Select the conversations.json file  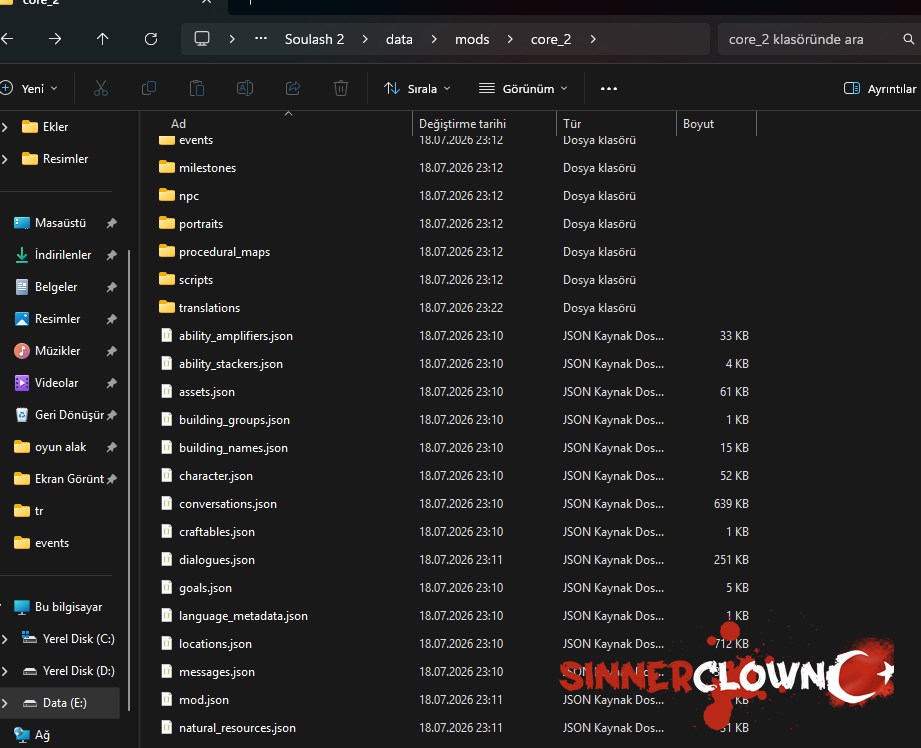pos(228,504)
